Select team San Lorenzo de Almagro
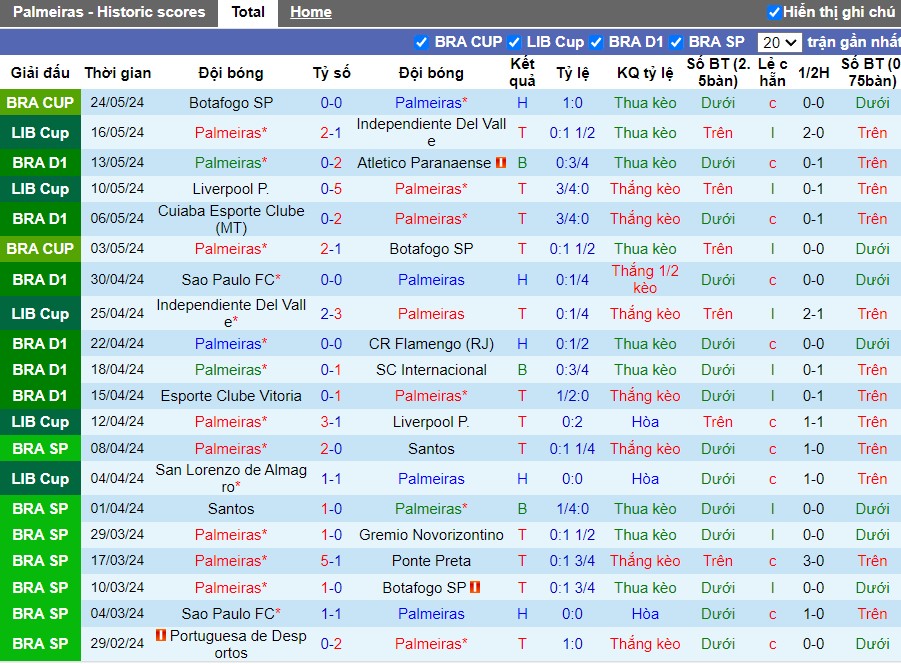The height and width of the screenshot is (664, 901). [x=231, y=478]
